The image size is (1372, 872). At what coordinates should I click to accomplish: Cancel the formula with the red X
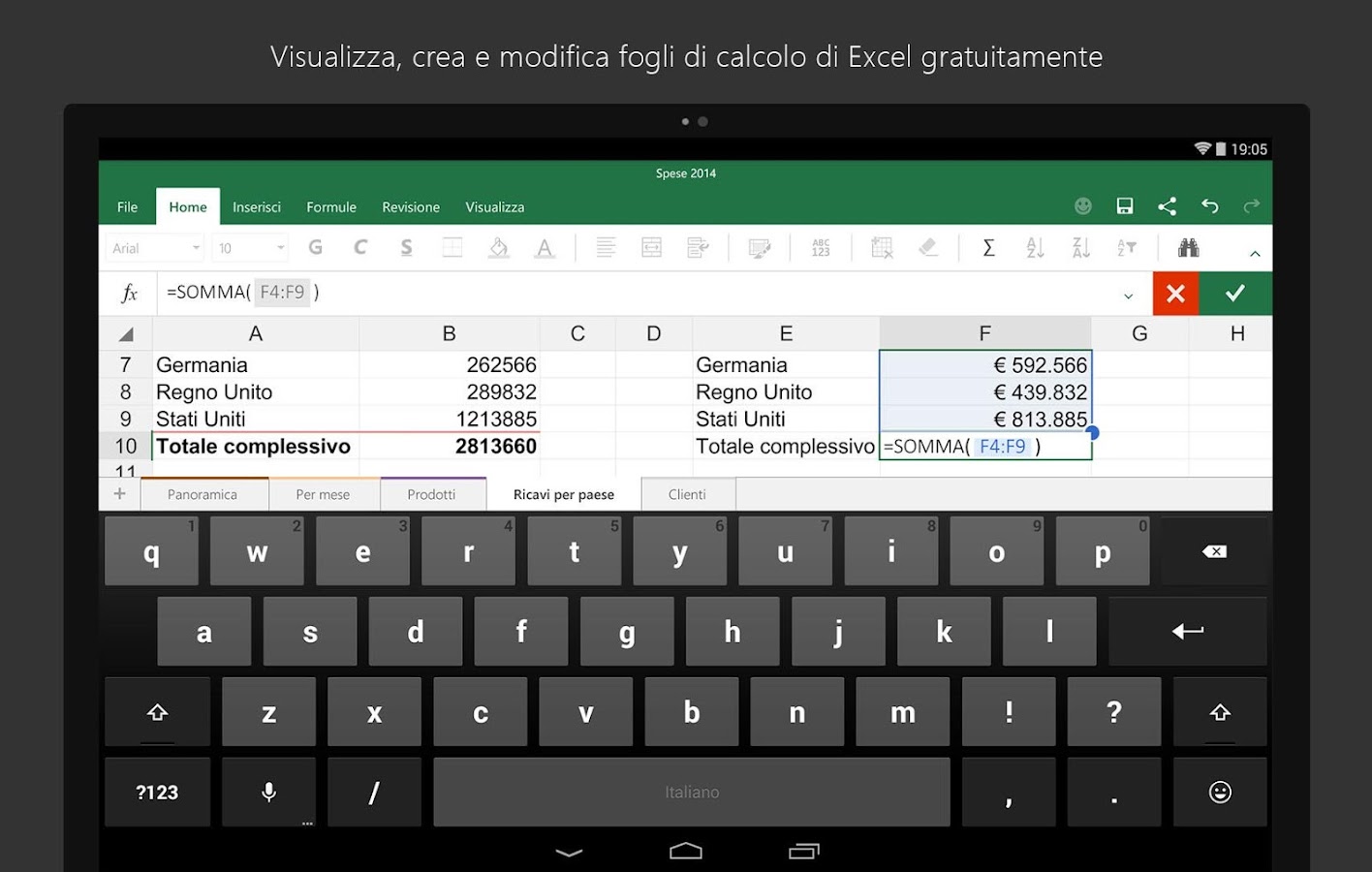pos(1175,294)
